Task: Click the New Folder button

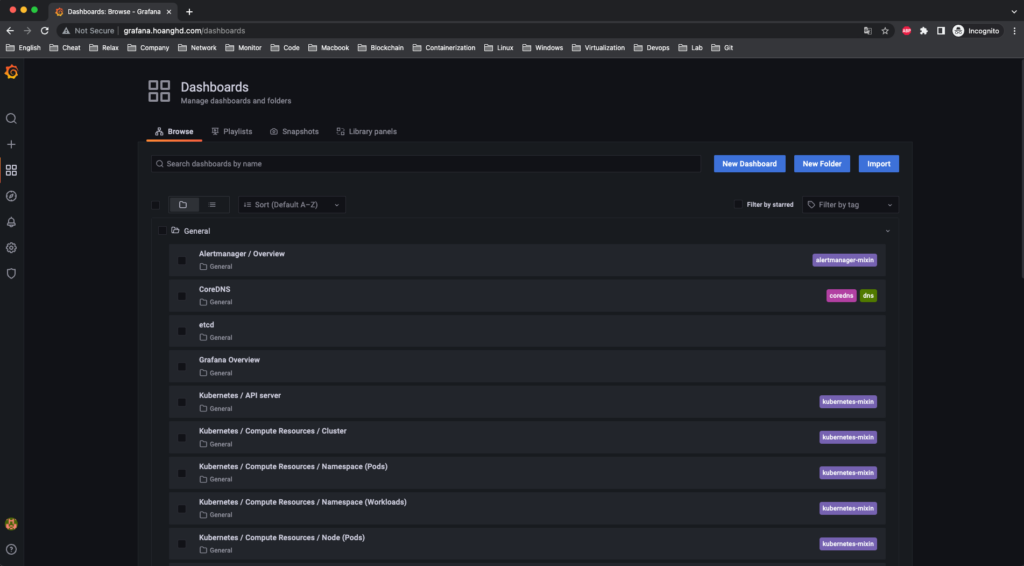Action: 822,164
